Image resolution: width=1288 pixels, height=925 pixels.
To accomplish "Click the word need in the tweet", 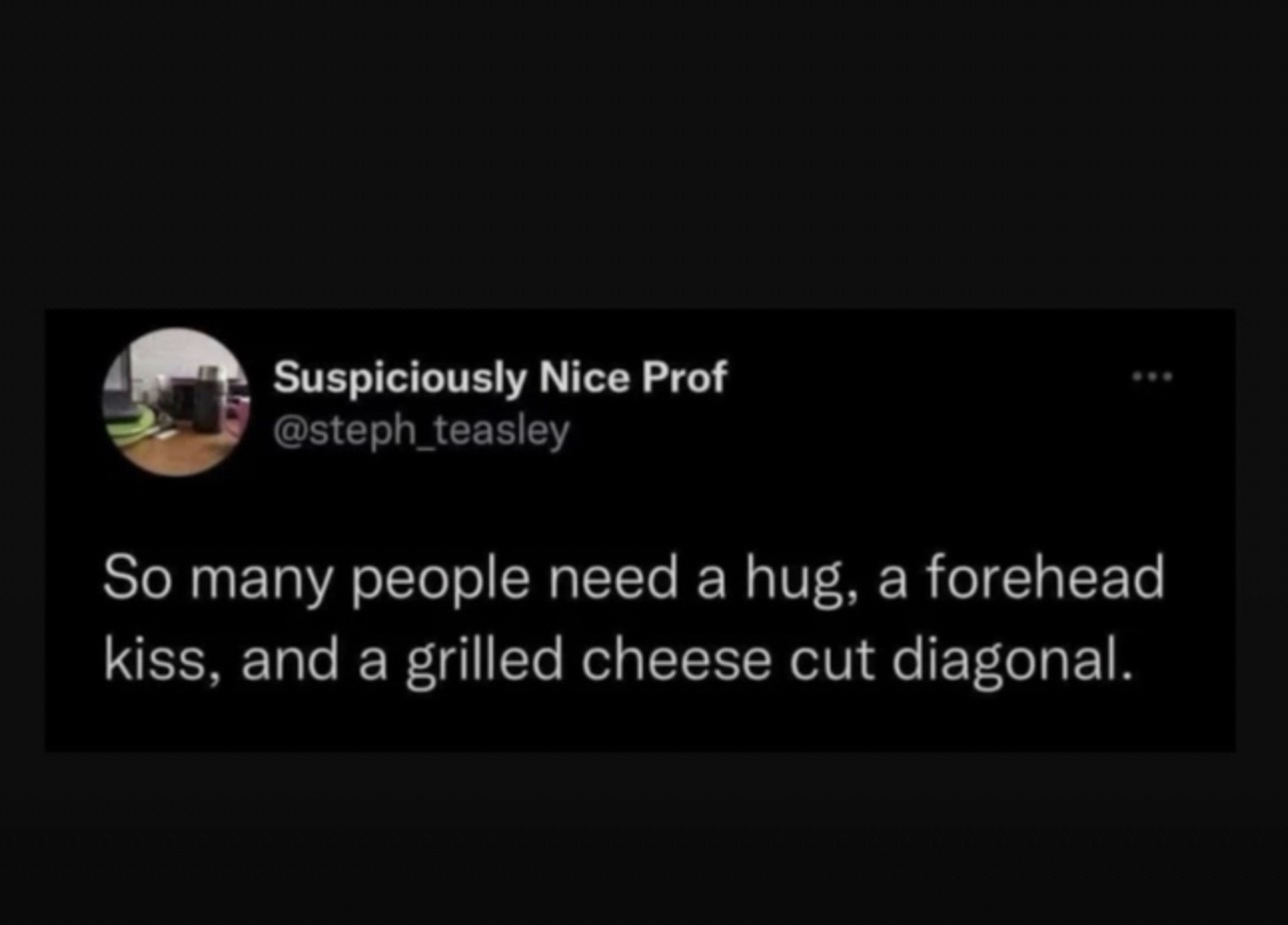I will (615, 579).
